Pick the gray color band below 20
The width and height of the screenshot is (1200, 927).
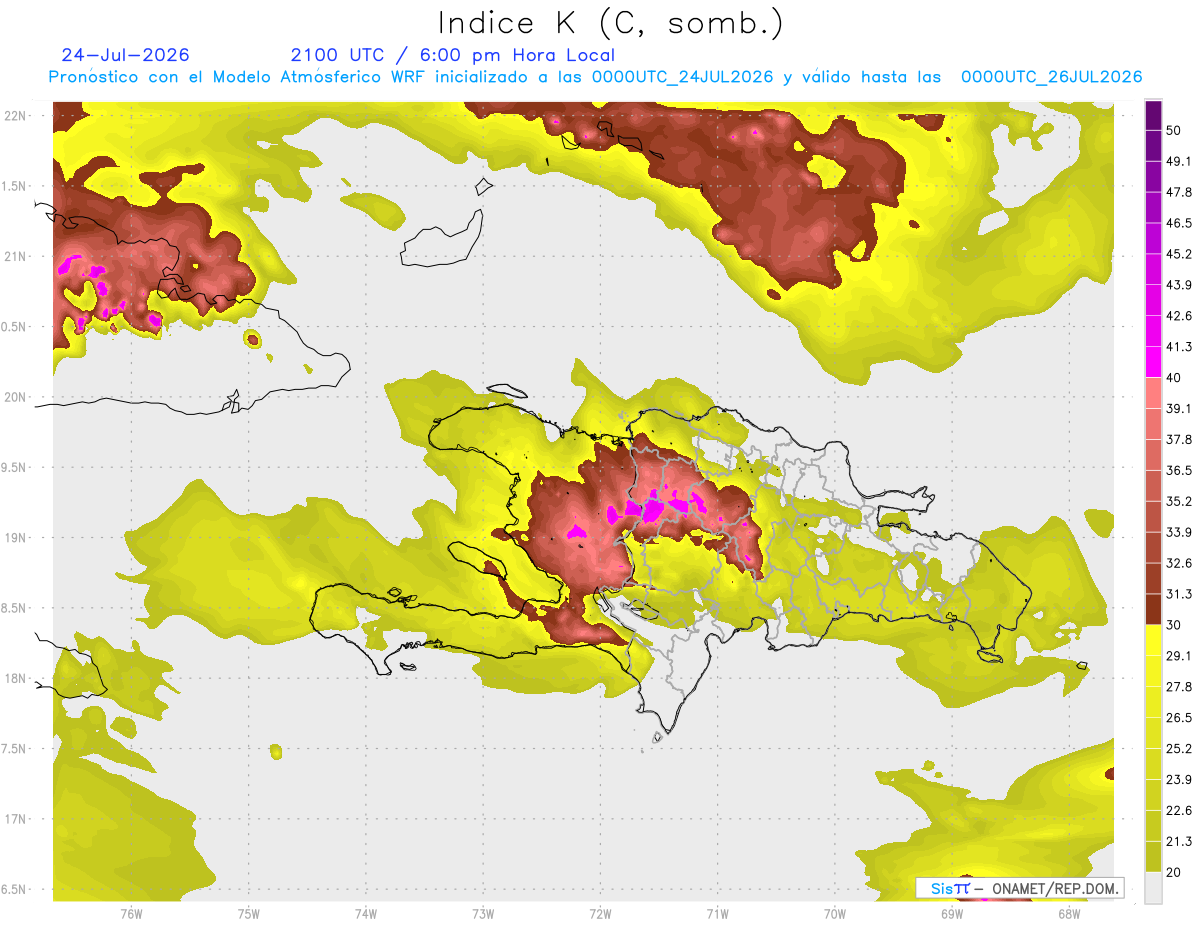tap(1153, 887)
